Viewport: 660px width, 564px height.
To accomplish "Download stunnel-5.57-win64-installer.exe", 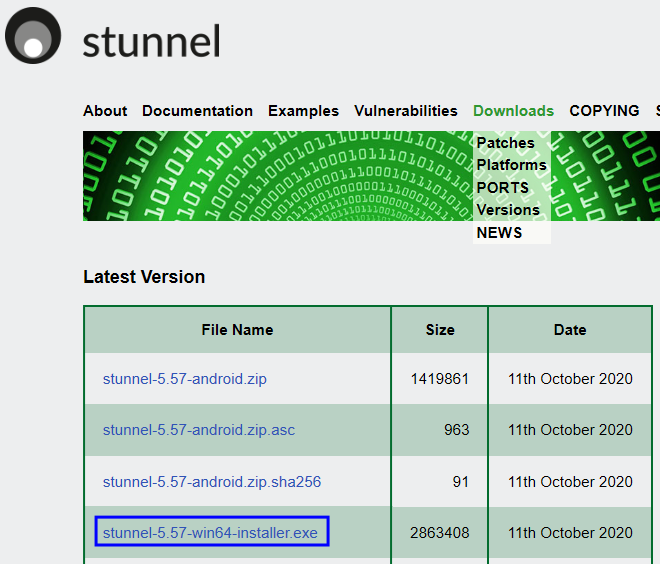I will 210,533.
